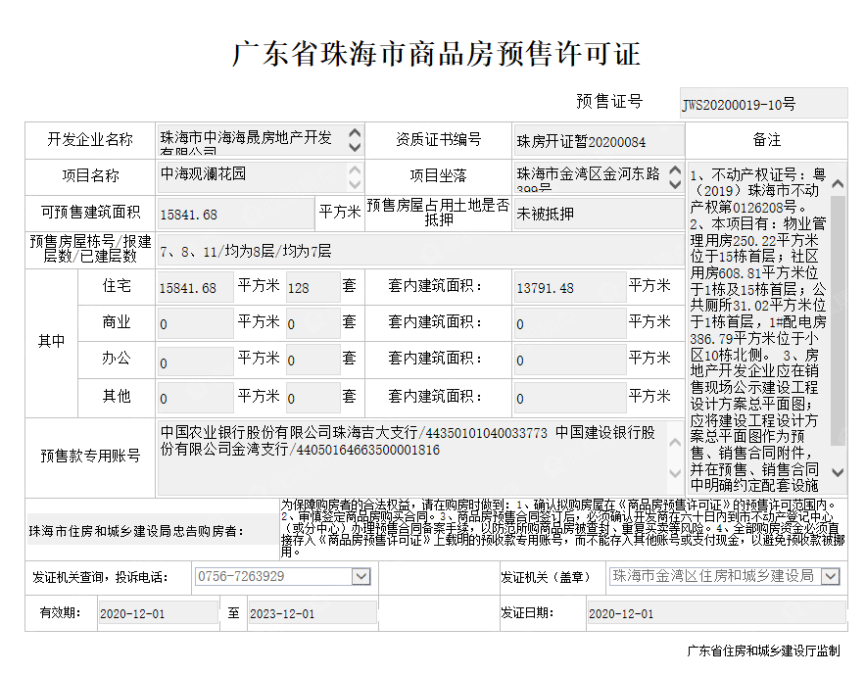Click the 珠海市住房和城乡建设局忠告购房者 label
This screenshot has height=675, width=865.
coord(137,532)
